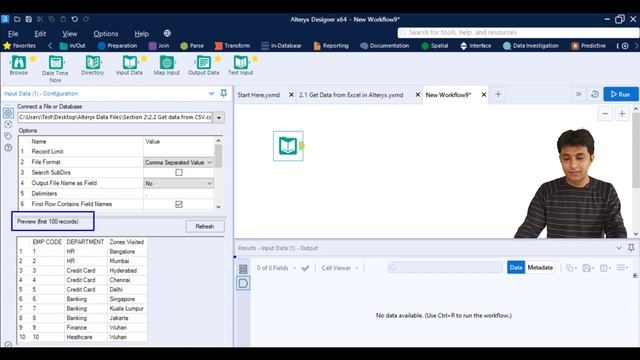Open the Spatial tool category
Screen dimensions: 640x360
tap(435, 46)
